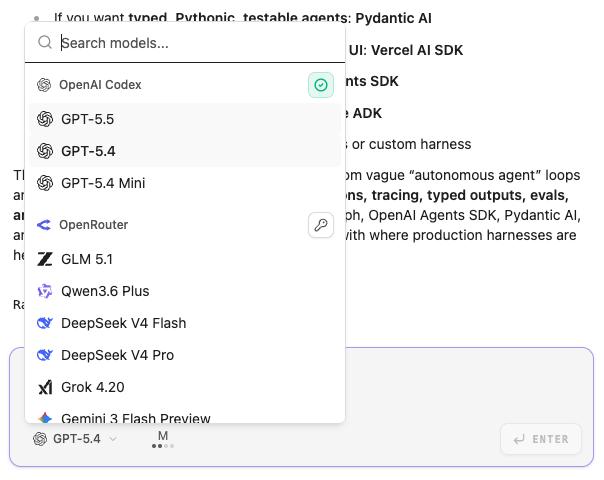Click the Qwen logo icon
The width and height of the screenshot is (604, 480).
pos(45,291)
